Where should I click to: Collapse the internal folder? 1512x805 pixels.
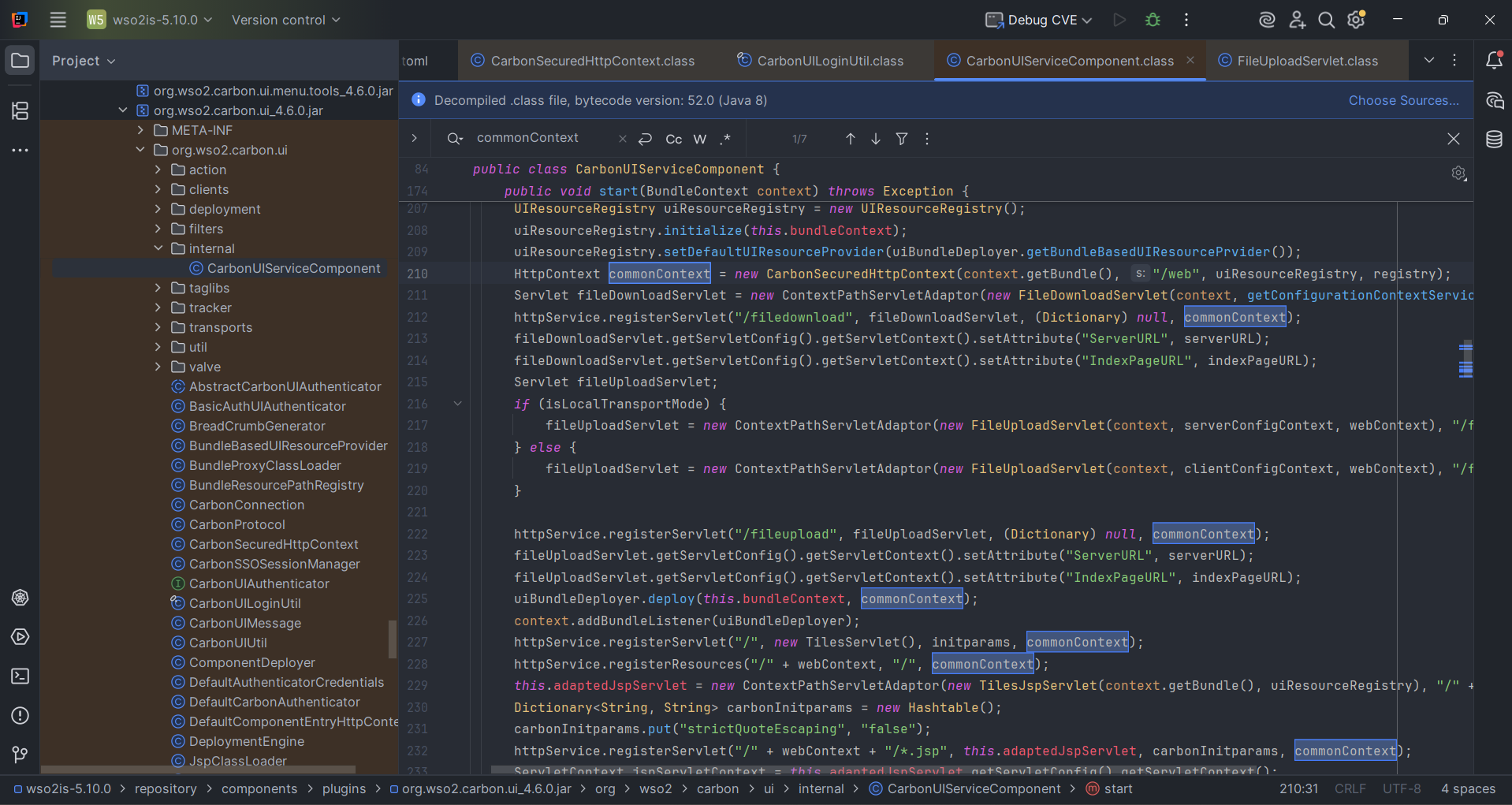point(158,249)
